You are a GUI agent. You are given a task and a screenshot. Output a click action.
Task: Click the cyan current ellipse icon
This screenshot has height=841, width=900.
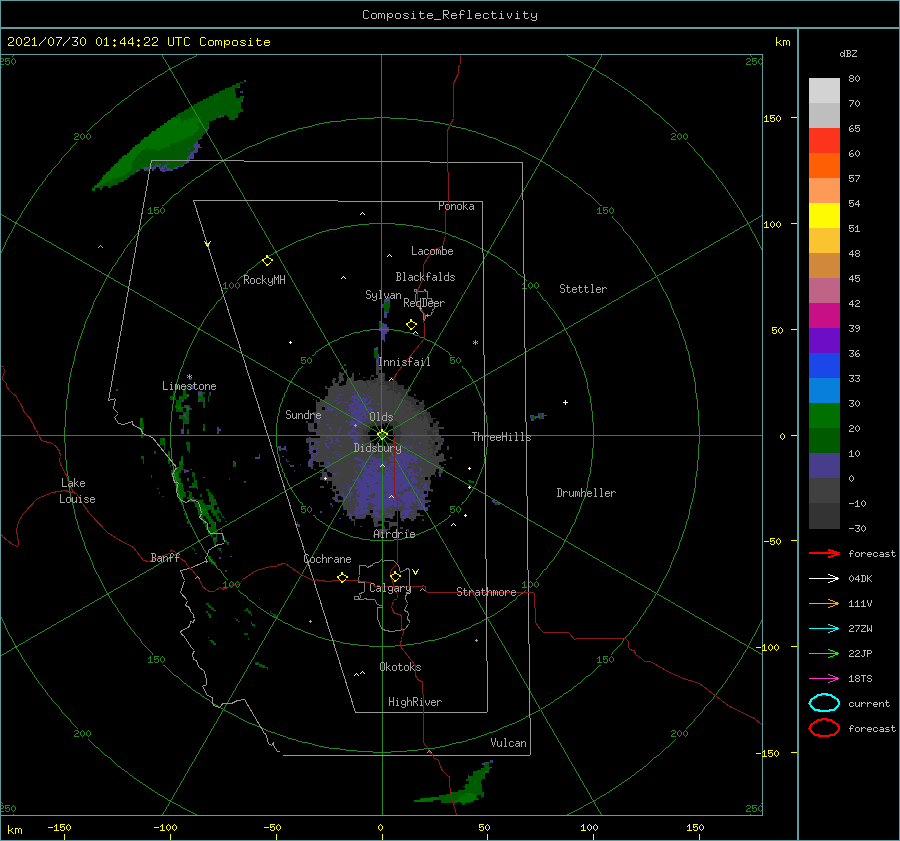click(x=824, y=703)
